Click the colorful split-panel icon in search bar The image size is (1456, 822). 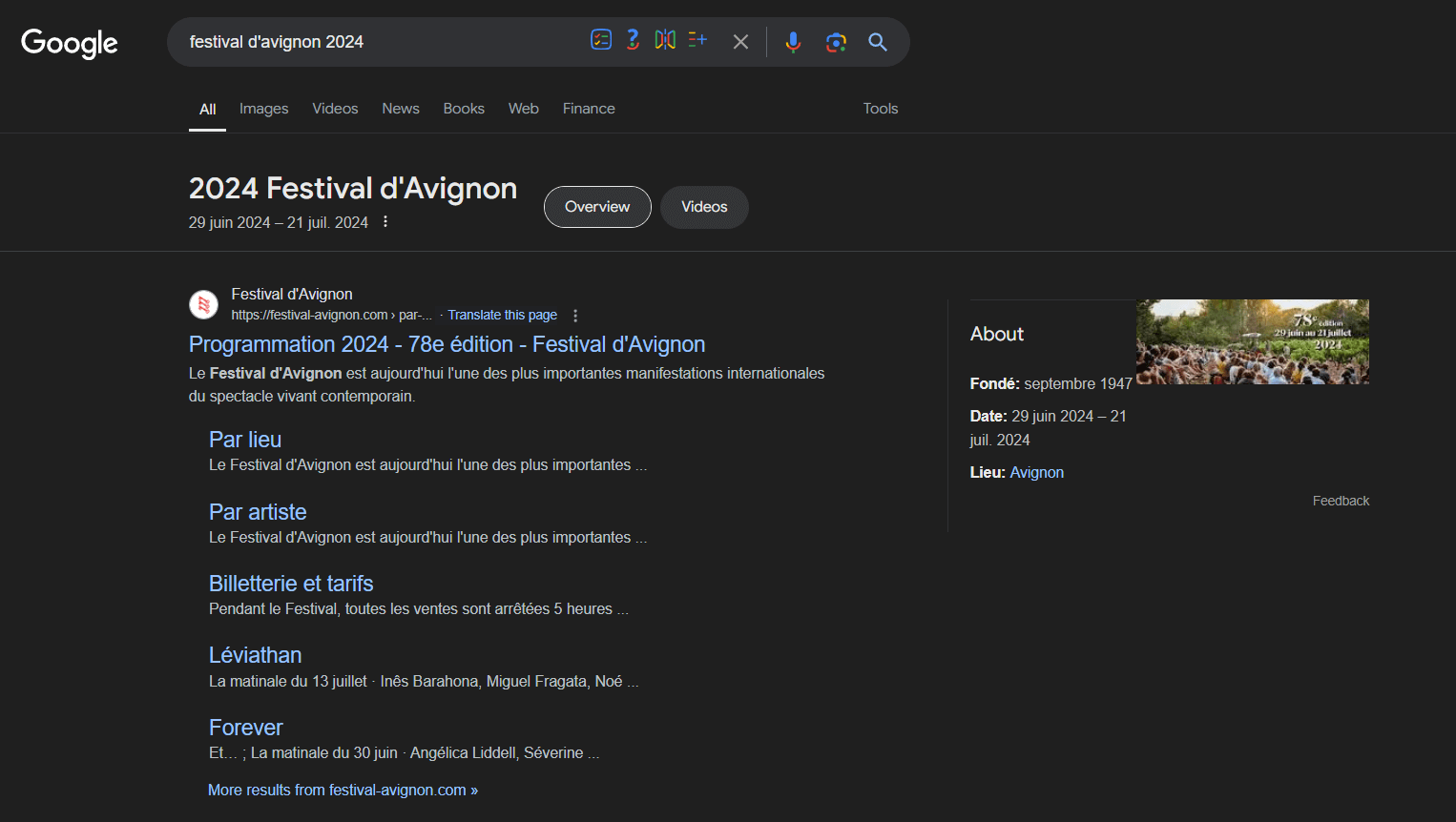[665, 40]
